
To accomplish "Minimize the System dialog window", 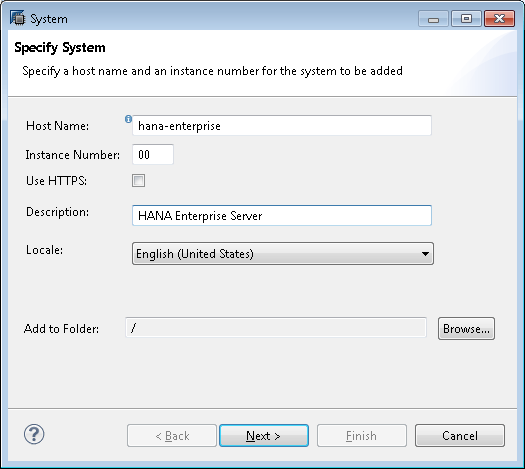I will click(x=433, y=18).
